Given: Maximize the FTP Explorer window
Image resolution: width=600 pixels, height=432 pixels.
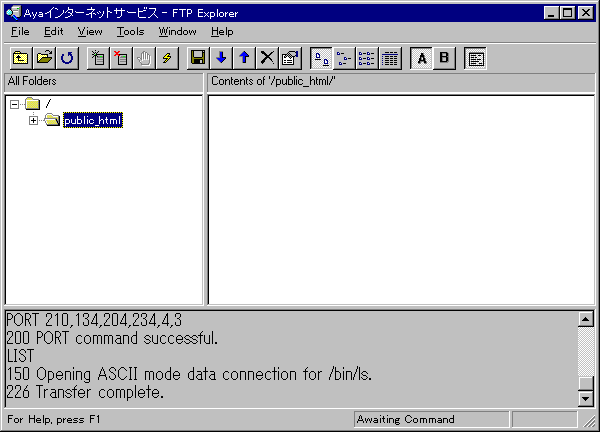Looking at the screenshot, I should coord(567,13).
